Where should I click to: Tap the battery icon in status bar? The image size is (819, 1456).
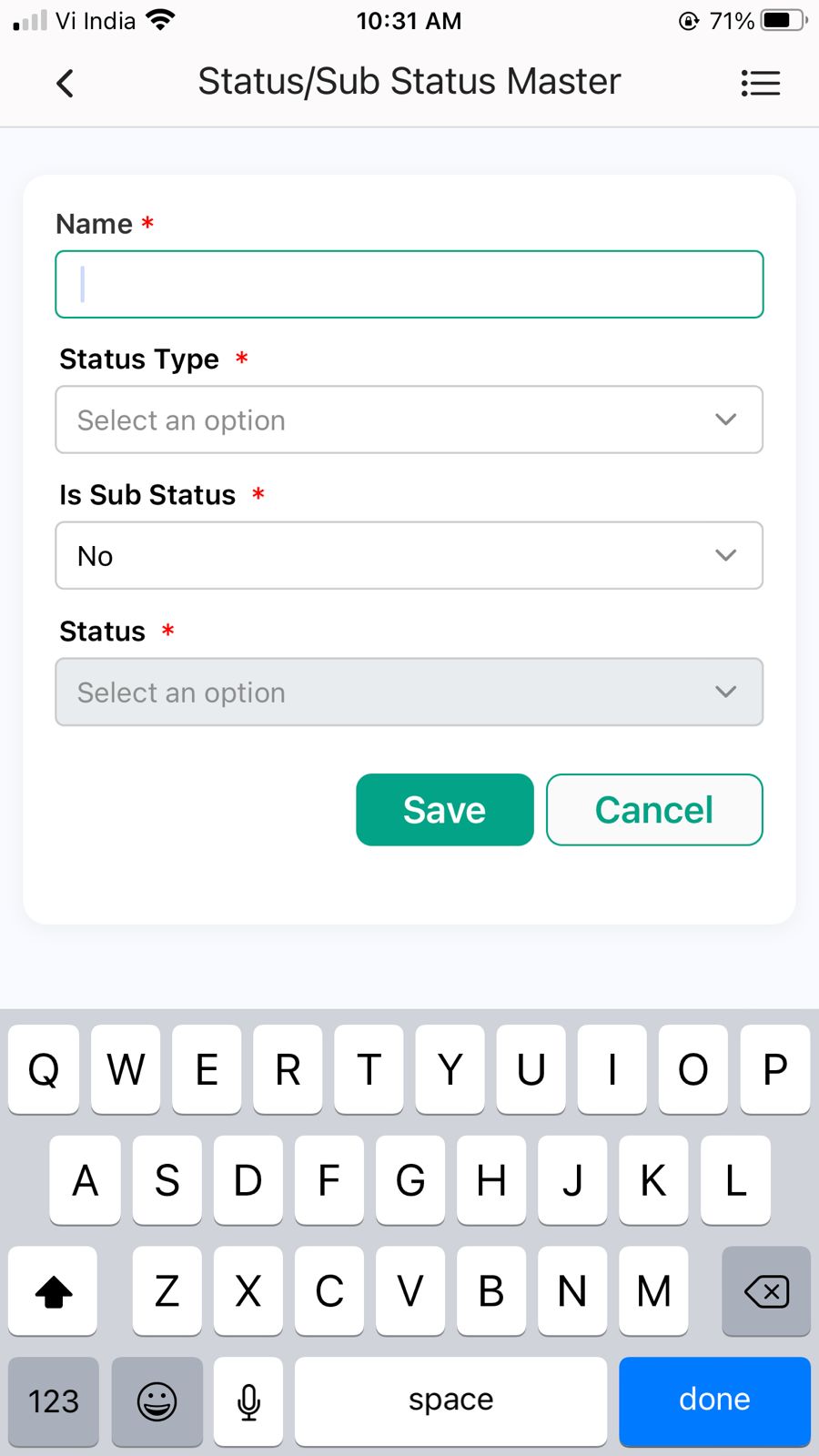click(x=784, y=20)
